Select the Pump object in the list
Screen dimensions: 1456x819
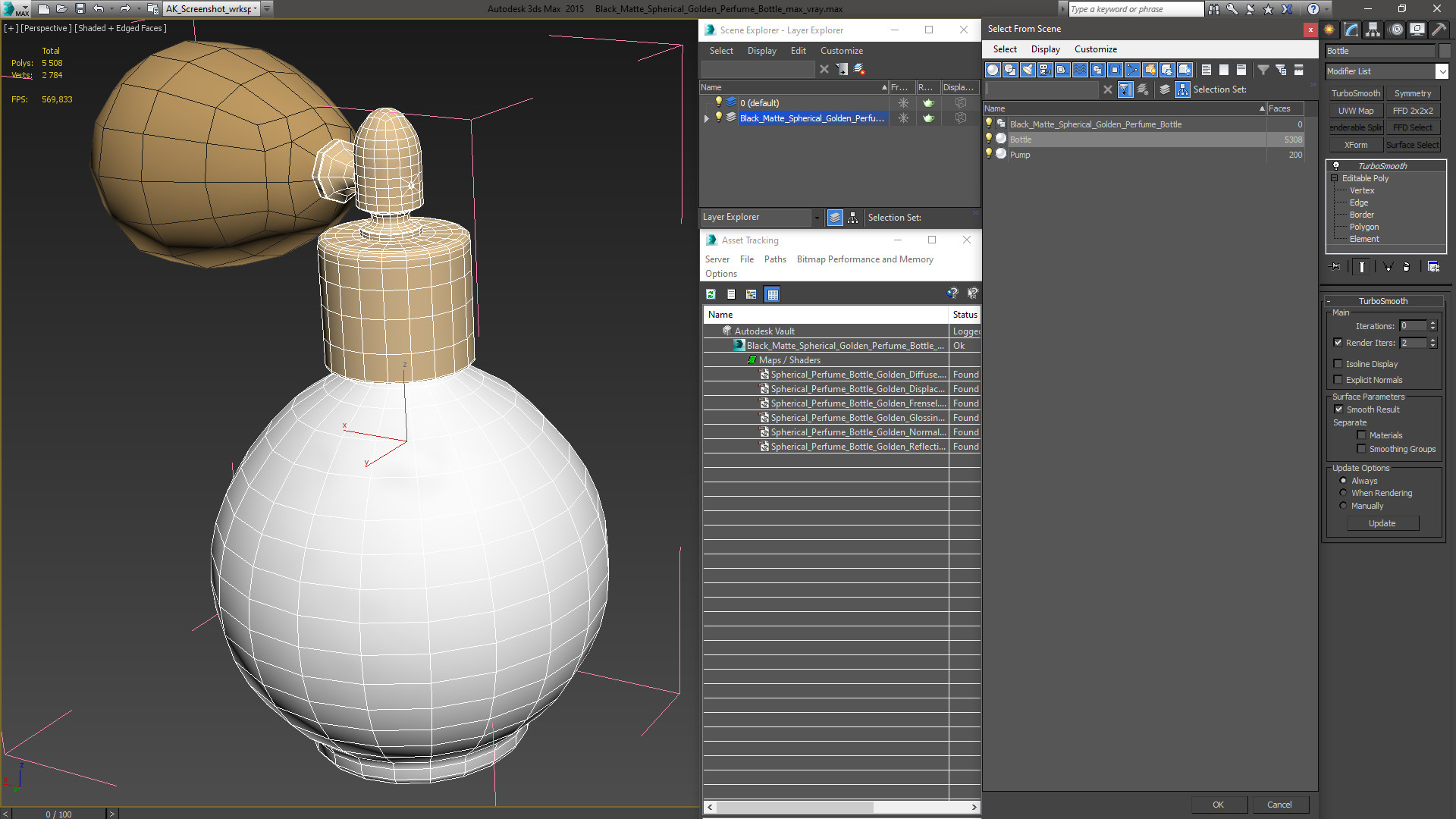tap(1020, 155)
